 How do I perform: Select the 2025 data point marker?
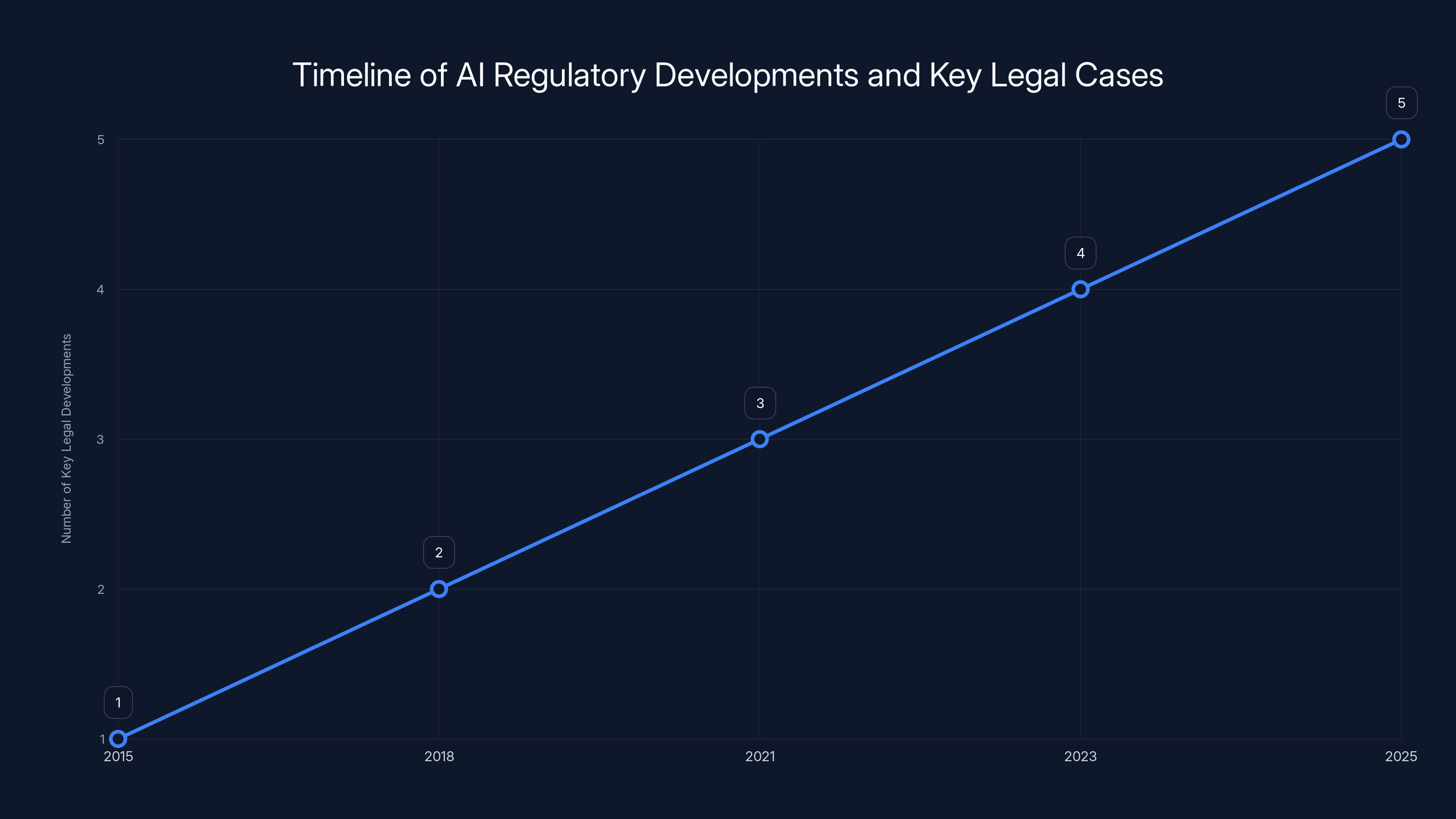pos(1402,139)
